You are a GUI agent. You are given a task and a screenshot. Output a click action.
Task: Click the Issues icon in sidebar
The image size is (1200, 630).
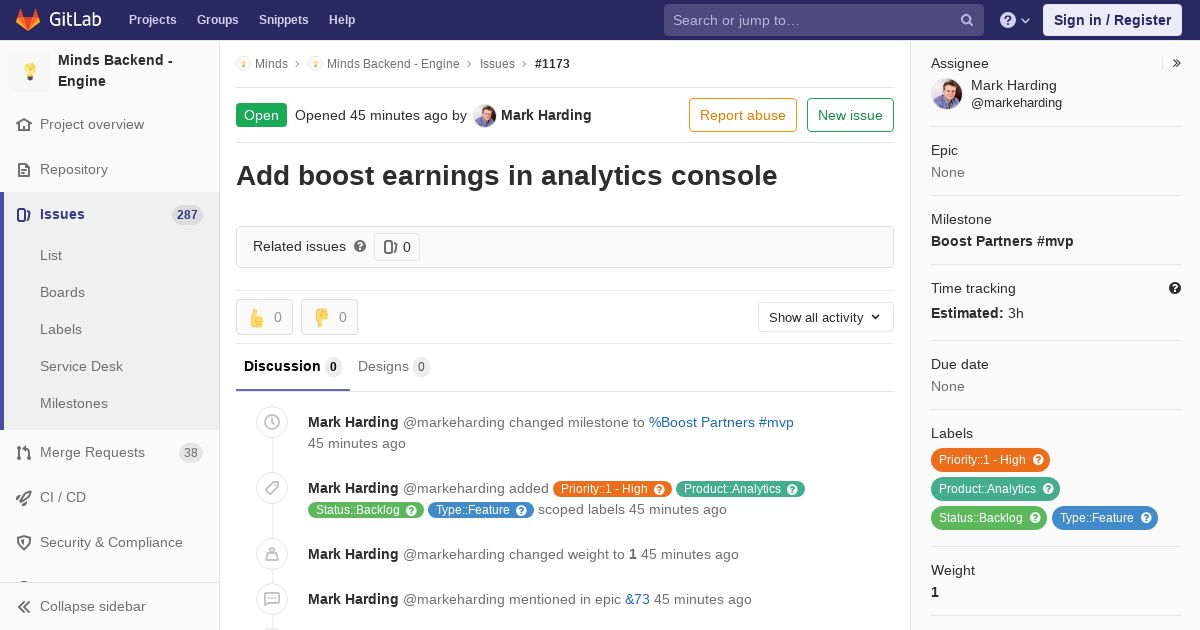[x=24, y=215]
